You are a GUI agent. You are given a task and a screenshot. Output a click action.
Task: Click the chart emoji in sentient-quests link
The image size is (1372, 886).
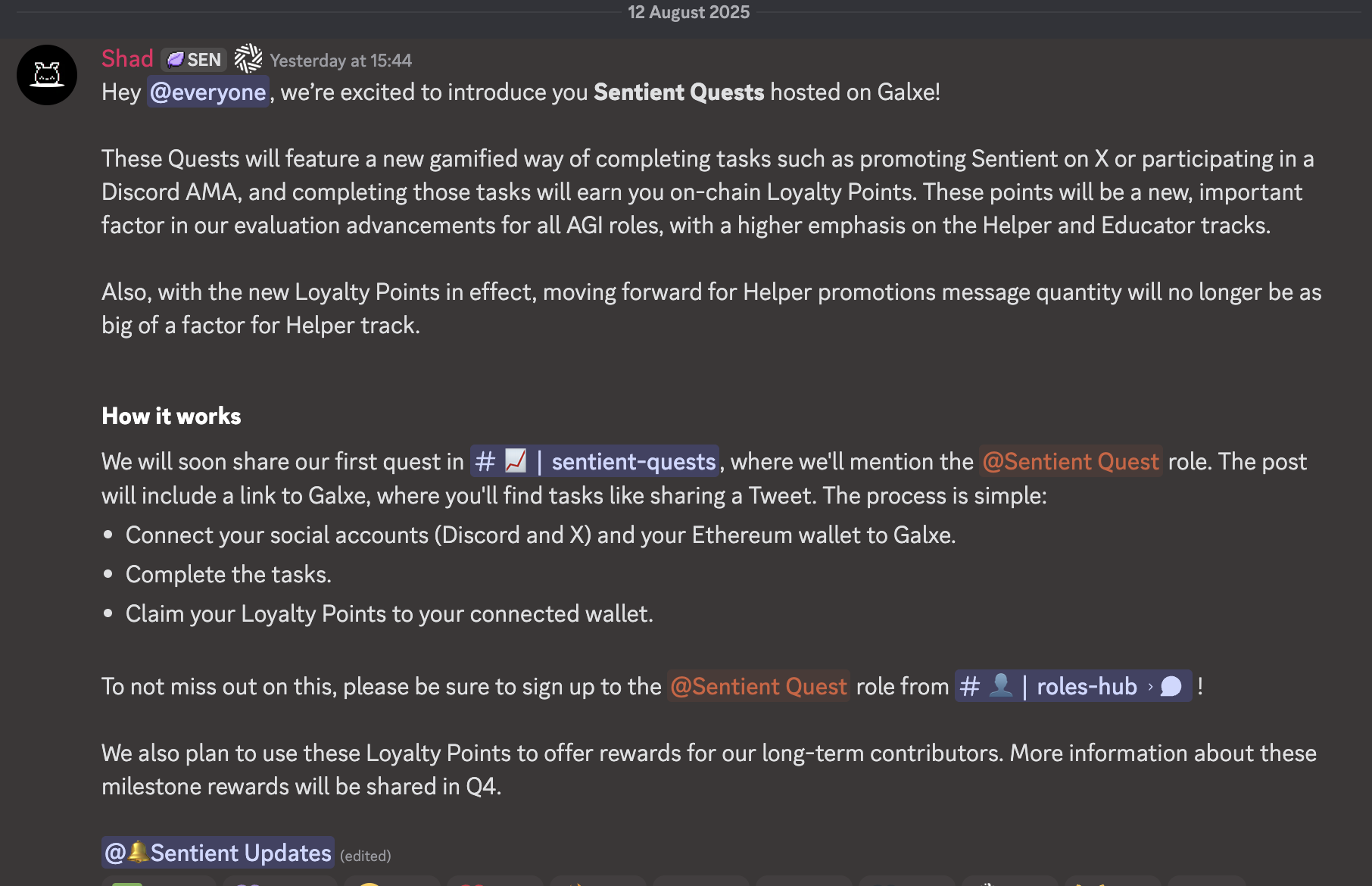point(516,460)
